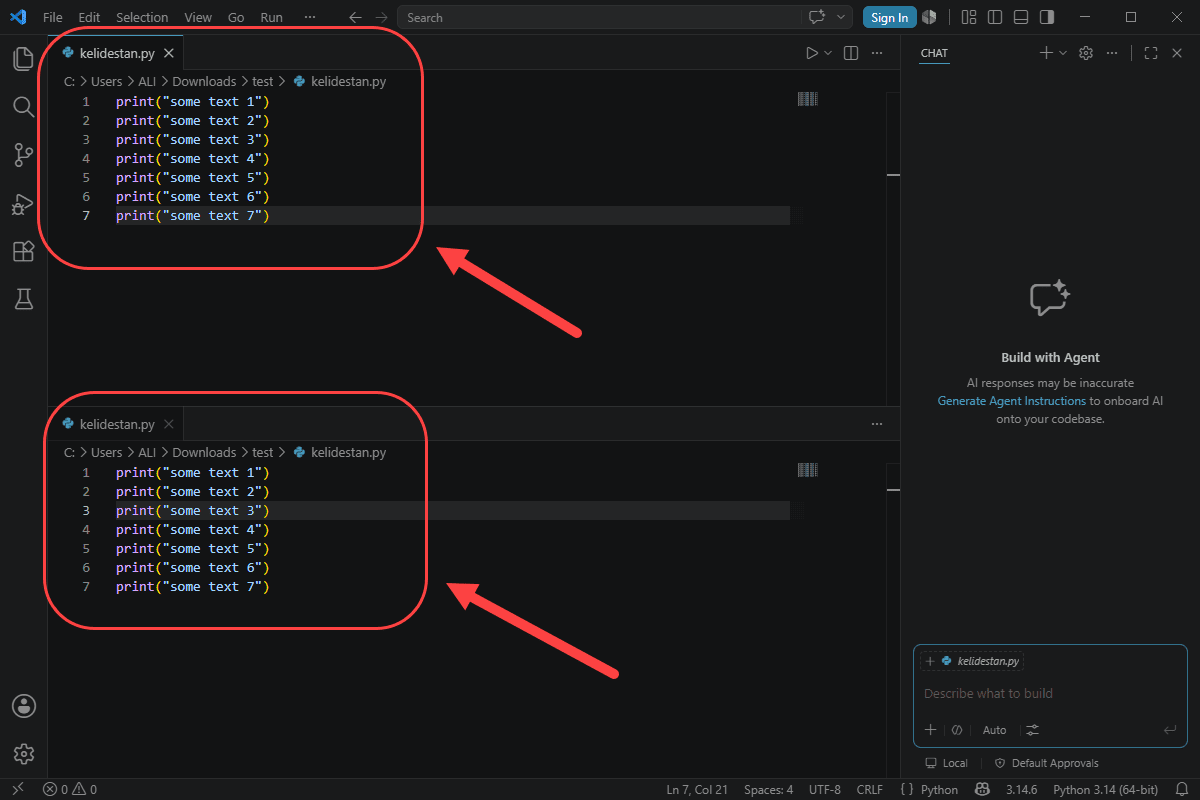This screenshot has height=800, width=1200.
Task: Expand the dropdown arrow next to Run Python File
Action: pyautogui.click(x=828, y=53)
